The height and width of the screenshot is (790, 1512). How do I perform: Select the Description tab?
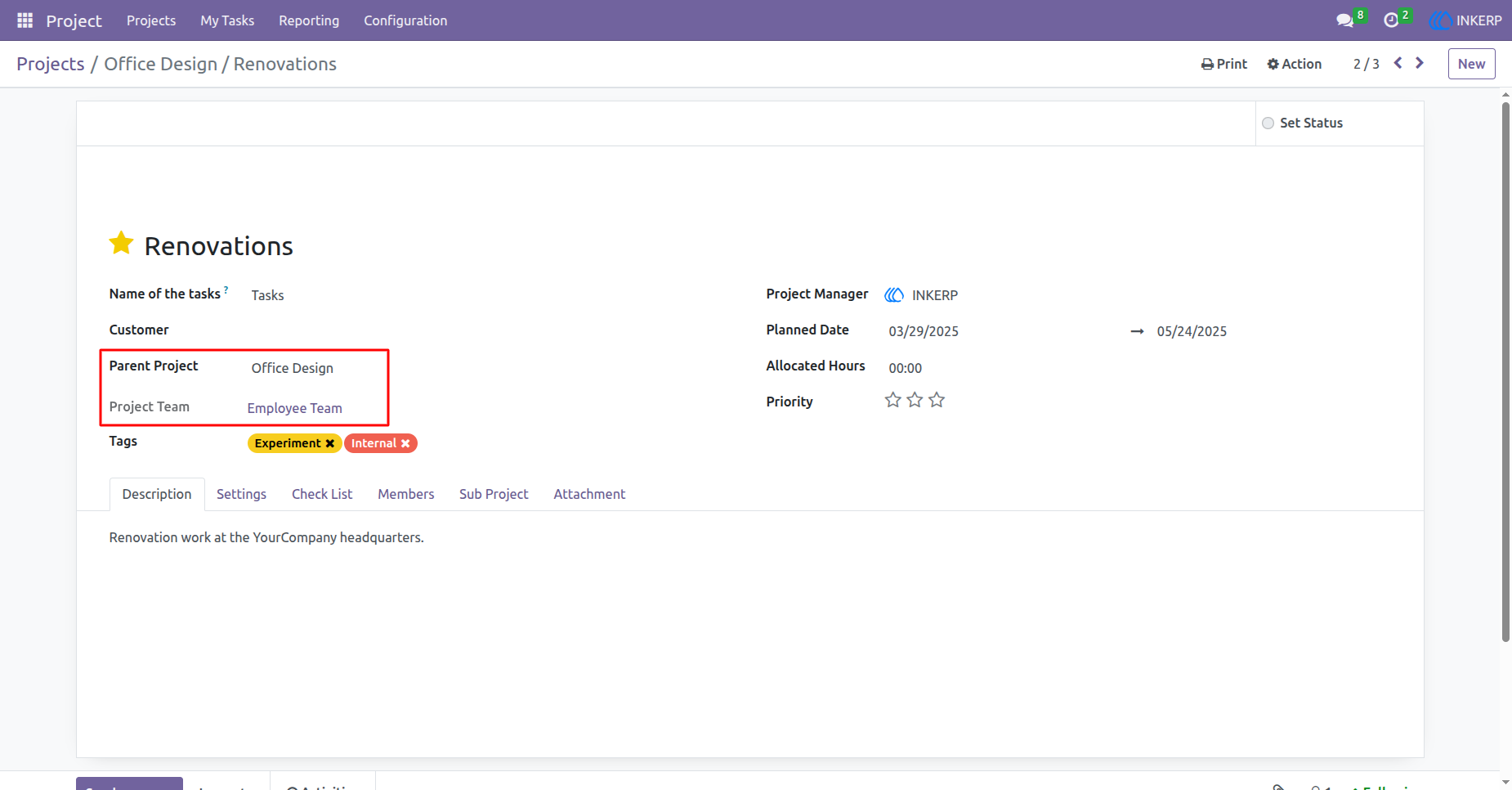157,494
